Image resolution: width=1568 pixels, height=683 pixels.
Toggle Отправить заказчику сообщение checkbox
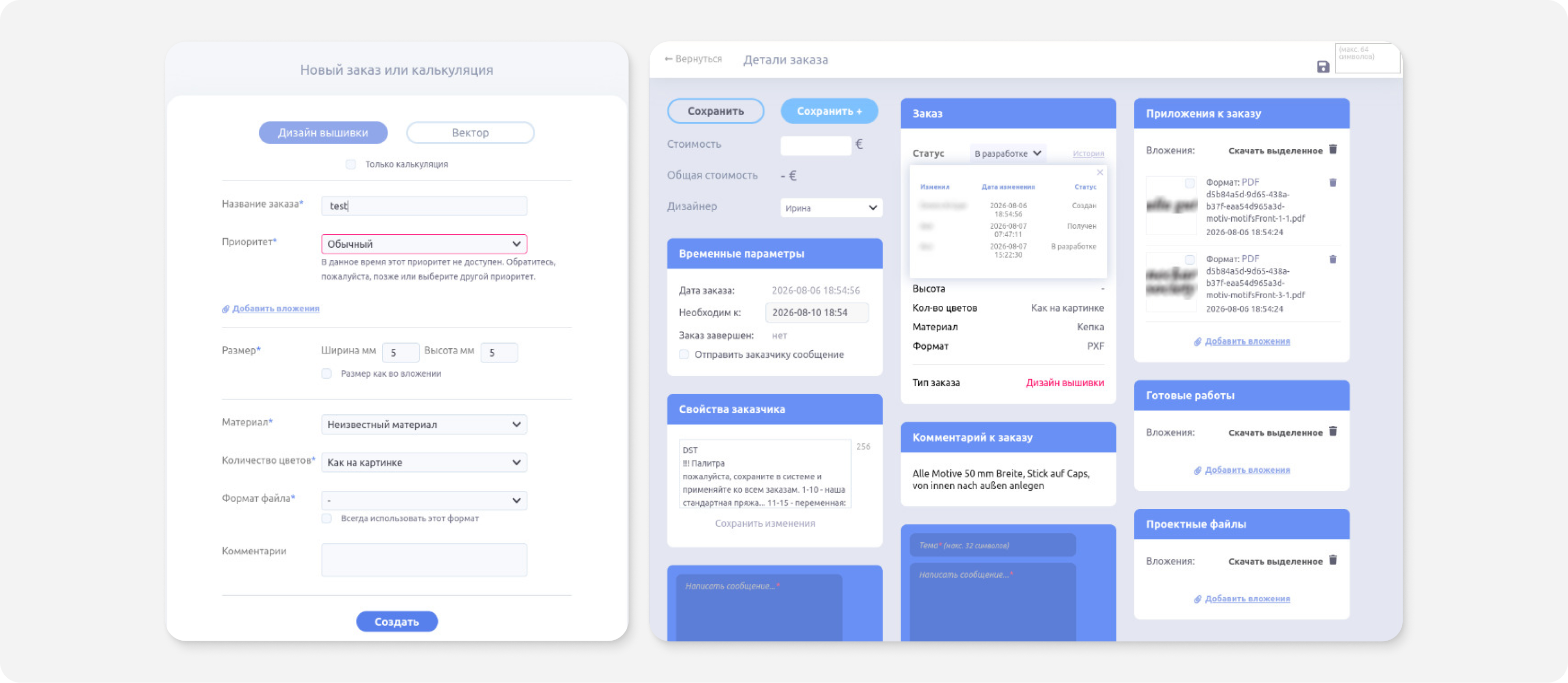coord(684,354)
